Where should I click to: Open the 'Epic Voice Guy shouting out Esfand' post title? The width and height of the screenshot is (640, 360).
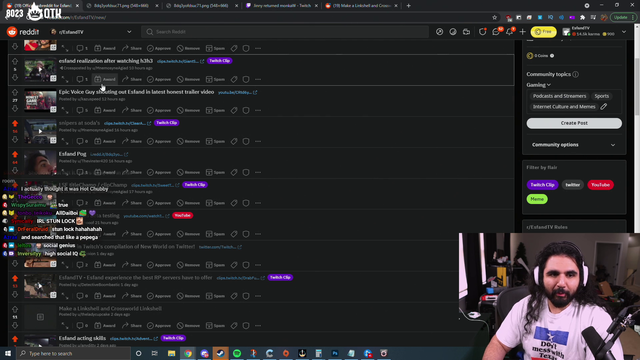point(136,92)
